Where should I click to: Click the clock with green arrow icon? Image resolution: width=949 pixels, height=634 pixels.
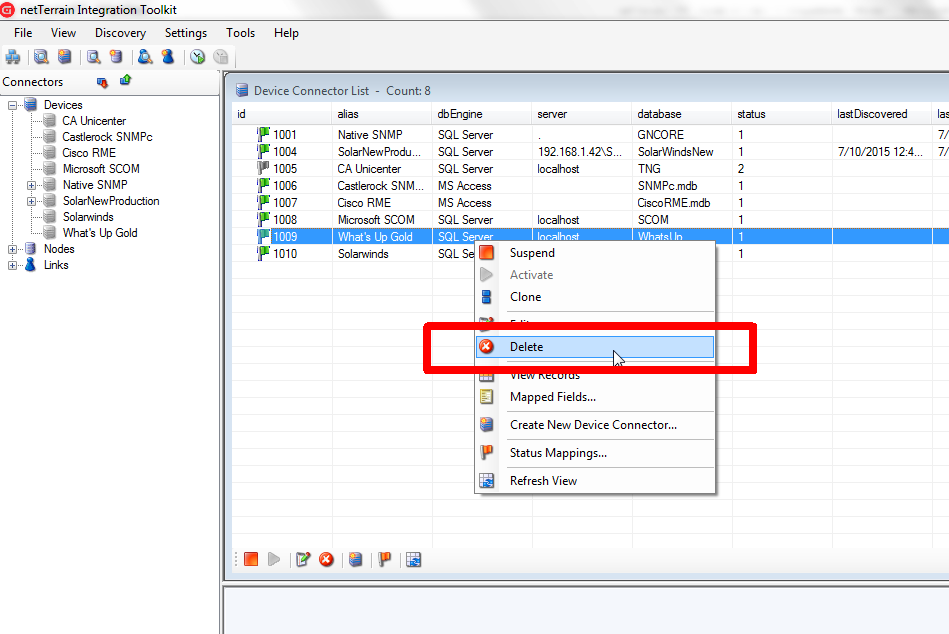(197, 57)
